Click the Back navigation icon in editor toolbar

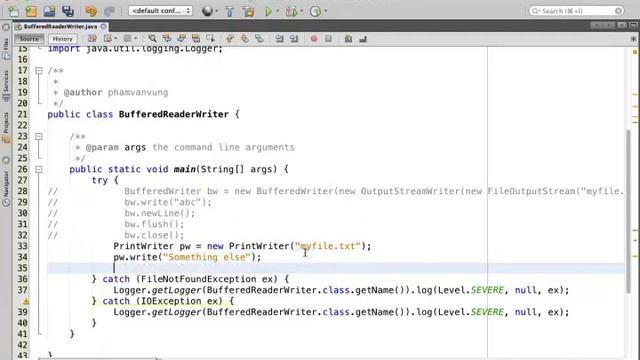click(107, 39)
